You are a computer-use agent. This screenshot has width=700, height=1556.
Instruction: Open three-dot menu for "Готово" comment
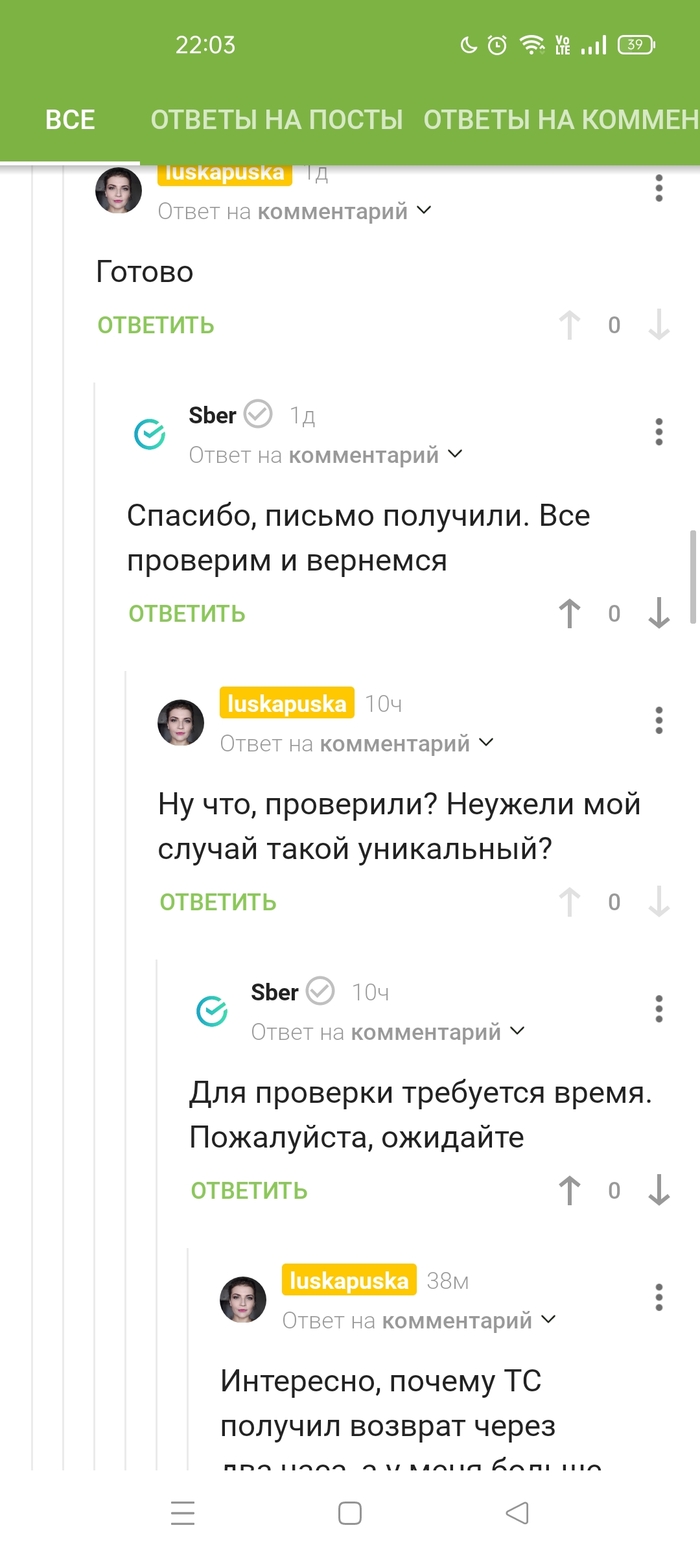pos(658,188)
